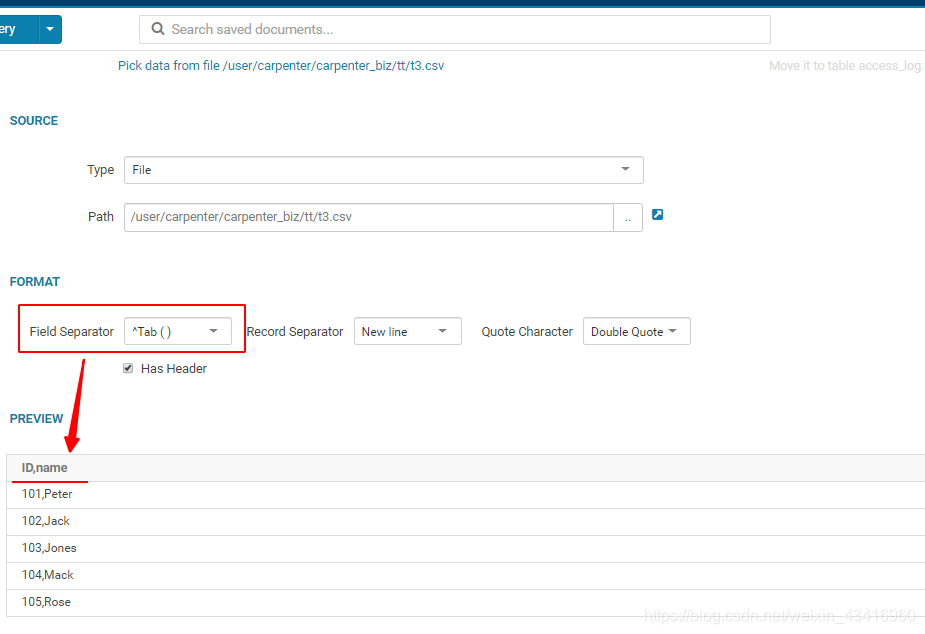This screenshot has height=634, width=925.
Task: Focus the Search saved documents field
Action: click(x=455, y=29)
